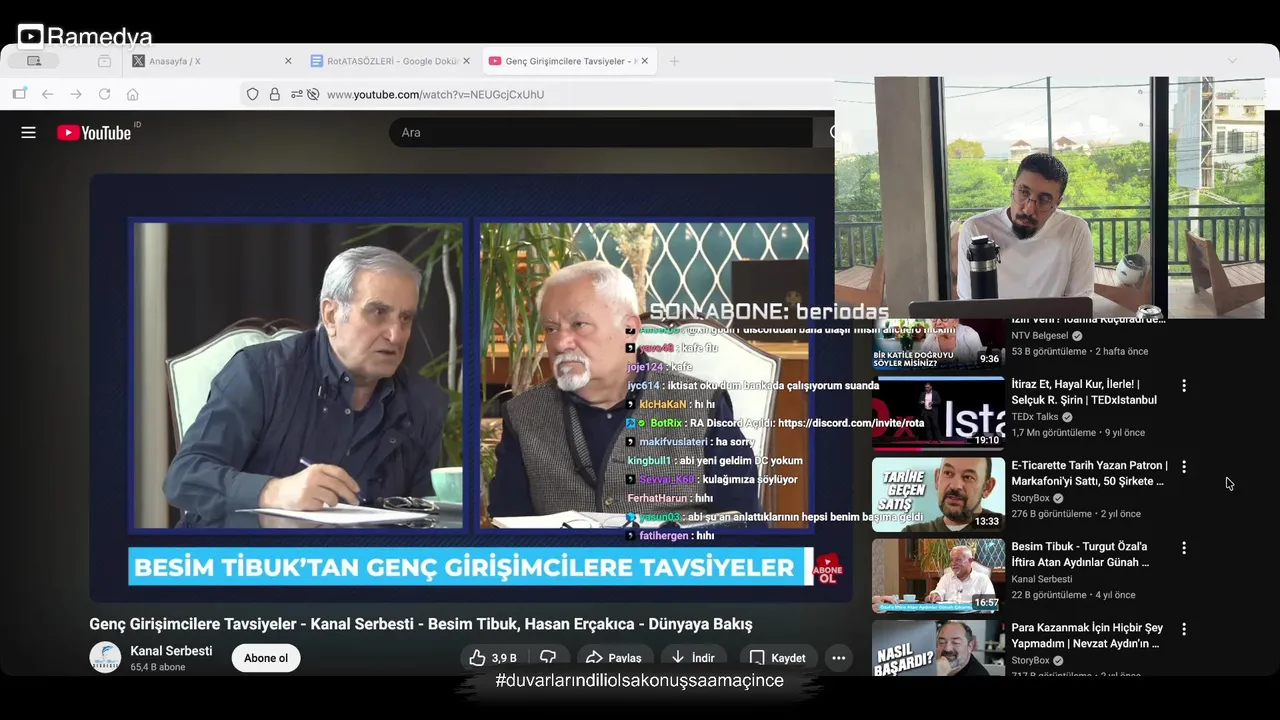Open the browser home page icon
The height and width of the screenshot is (720, 1280).
pyautogui.click(x=132, y=94)
